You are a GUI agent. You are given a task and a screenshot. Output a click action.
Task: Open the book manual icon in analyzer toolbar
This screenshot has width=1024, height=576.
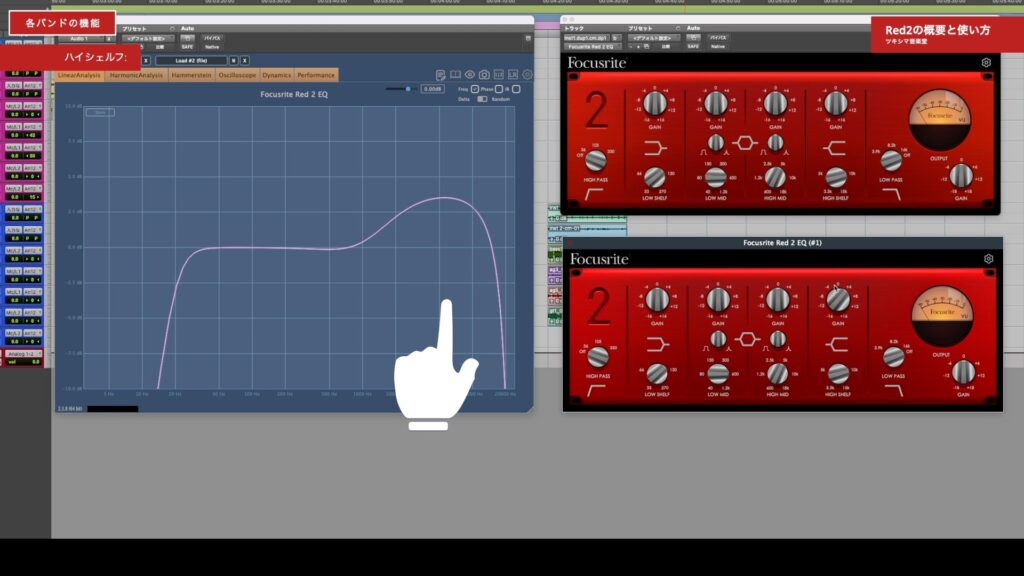click(455, 75)
